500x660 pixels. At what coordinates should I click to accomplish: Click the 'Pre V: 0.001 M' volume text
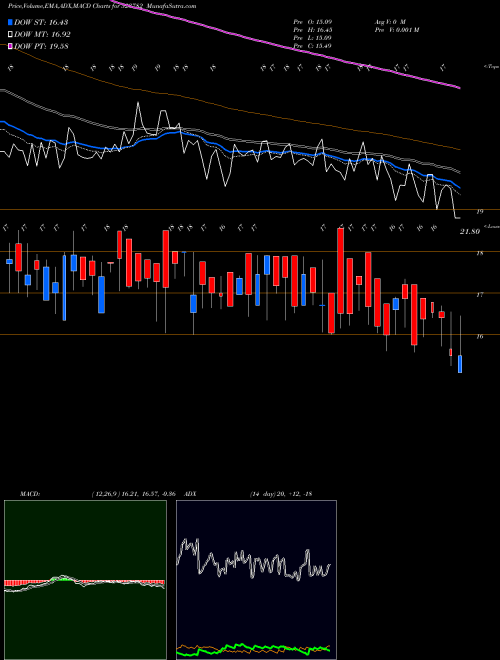(x=396, y=30)
